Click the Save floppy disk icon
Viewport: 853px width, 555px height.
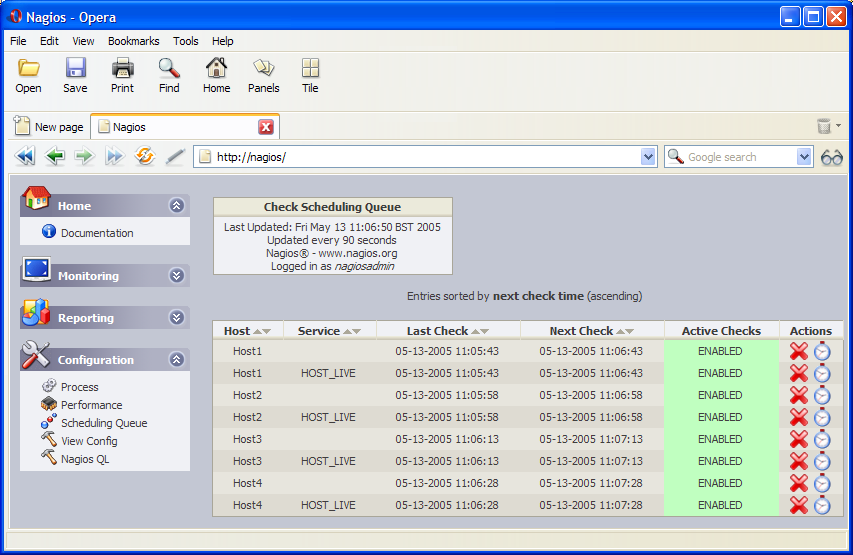pyautogui.click(x=75, y=69)
